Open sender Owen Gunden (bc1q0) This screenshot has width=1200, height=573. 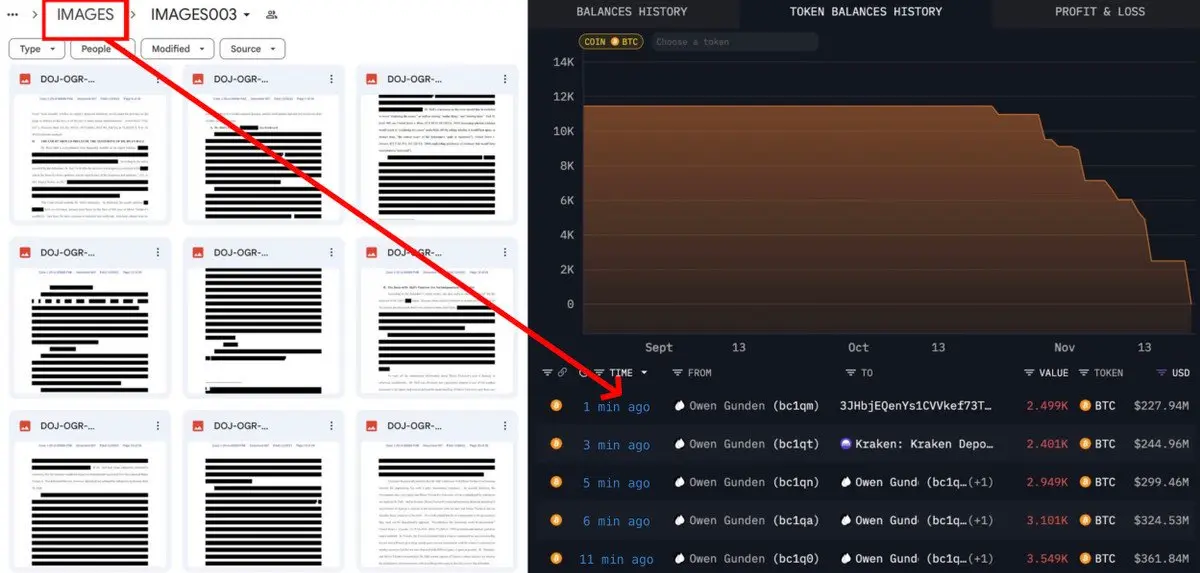pos(747,558)
